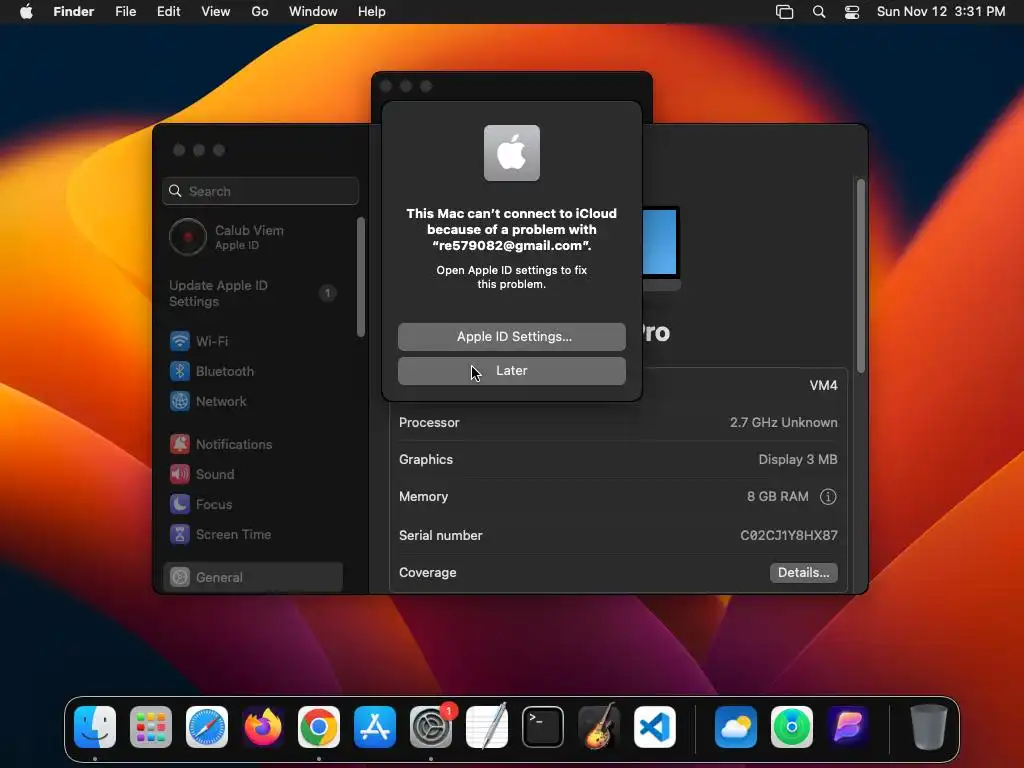Open the Finder menu
The height and width of the screenshot is (768, 1024).
click(73, 12)
